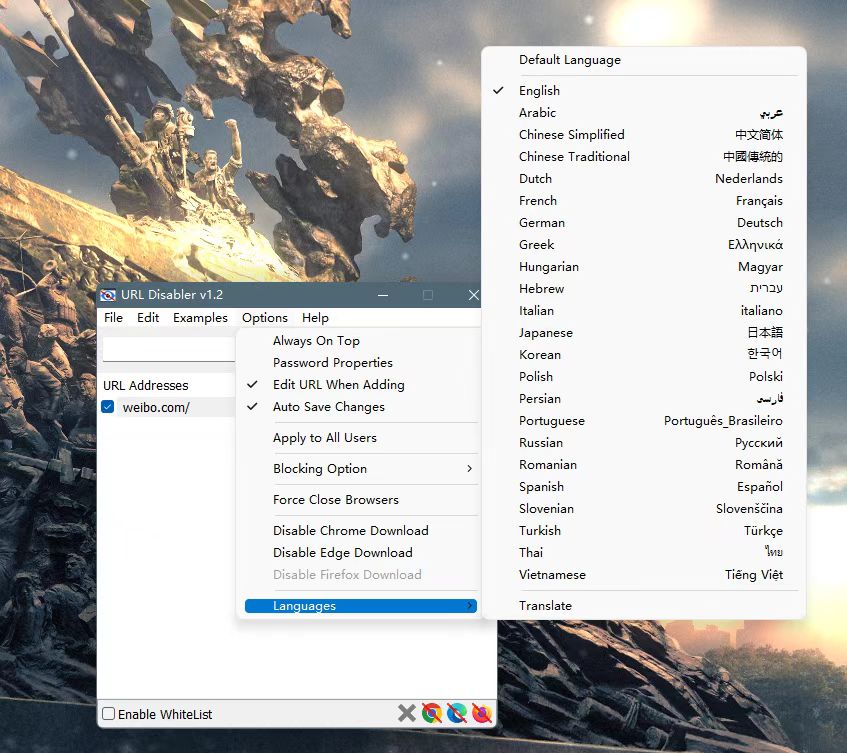Select Arabic language
Image resolution: width=847 pixels, height=753 pixels.
click(643, 113)
